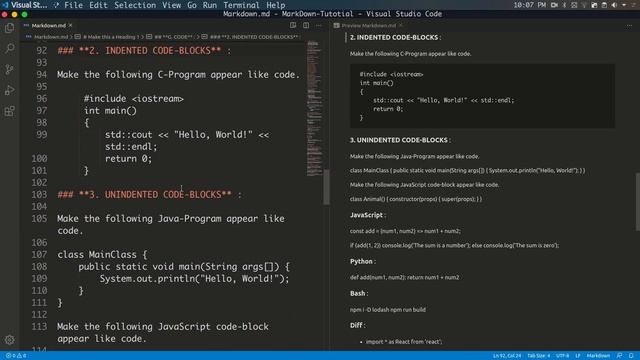The width and height of the screenshot is (640, 360).
Task: Open the Selection menu
Action: coord(135,5)
